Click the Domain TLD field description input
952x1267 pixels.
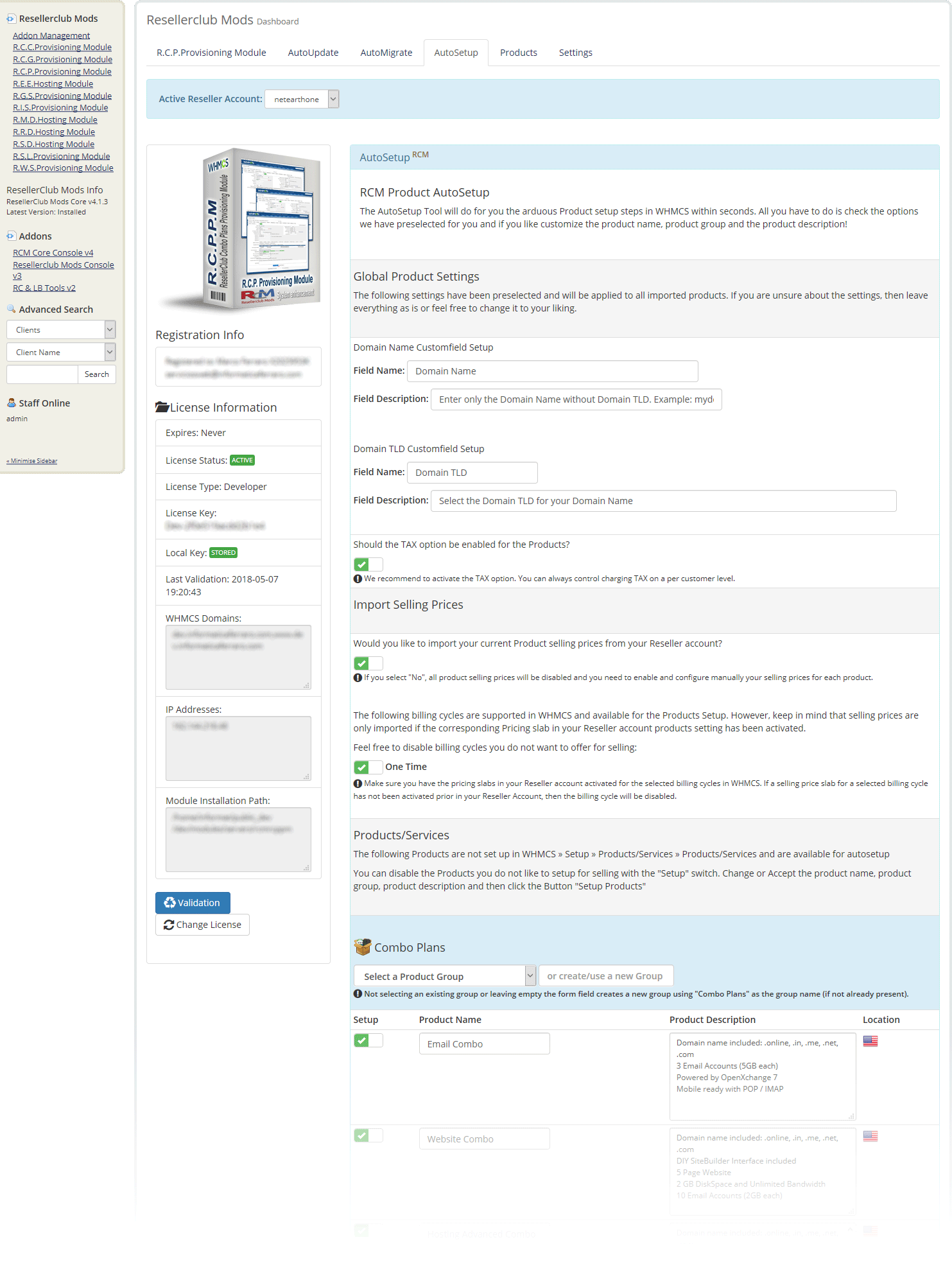664,501
